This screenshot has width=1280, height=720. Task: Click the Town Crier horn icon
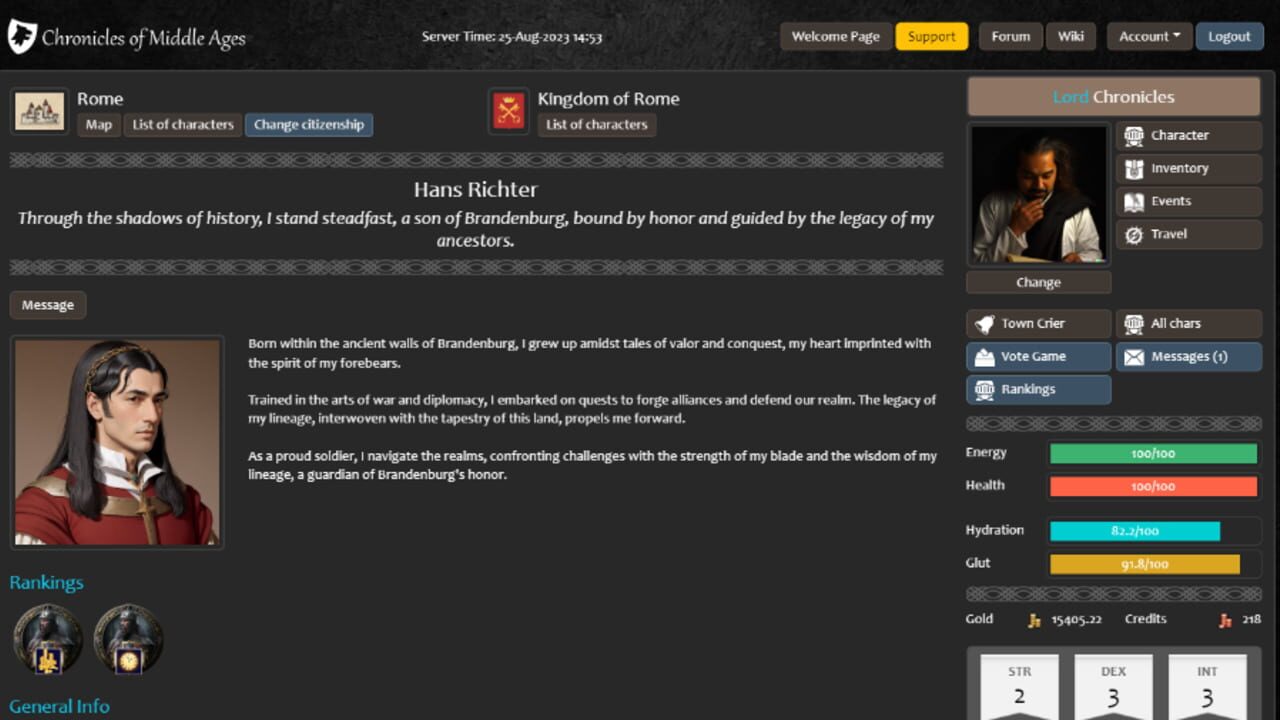pos(985,323)
